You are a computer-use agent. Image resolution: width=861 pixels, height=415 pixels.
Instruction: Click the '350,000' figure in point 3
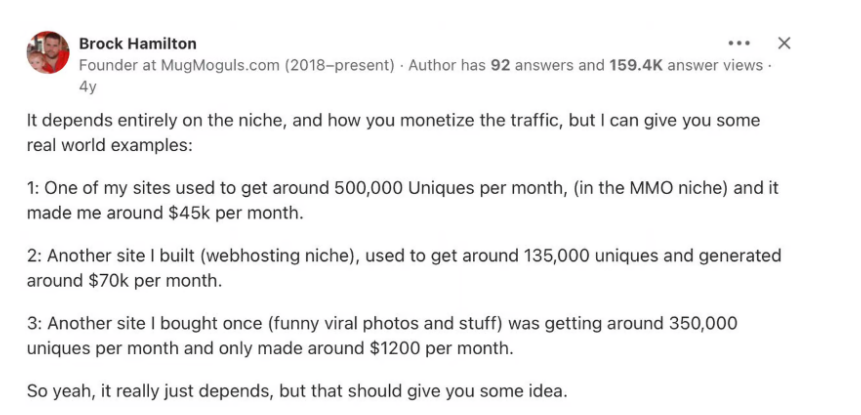tap(703, 323)
